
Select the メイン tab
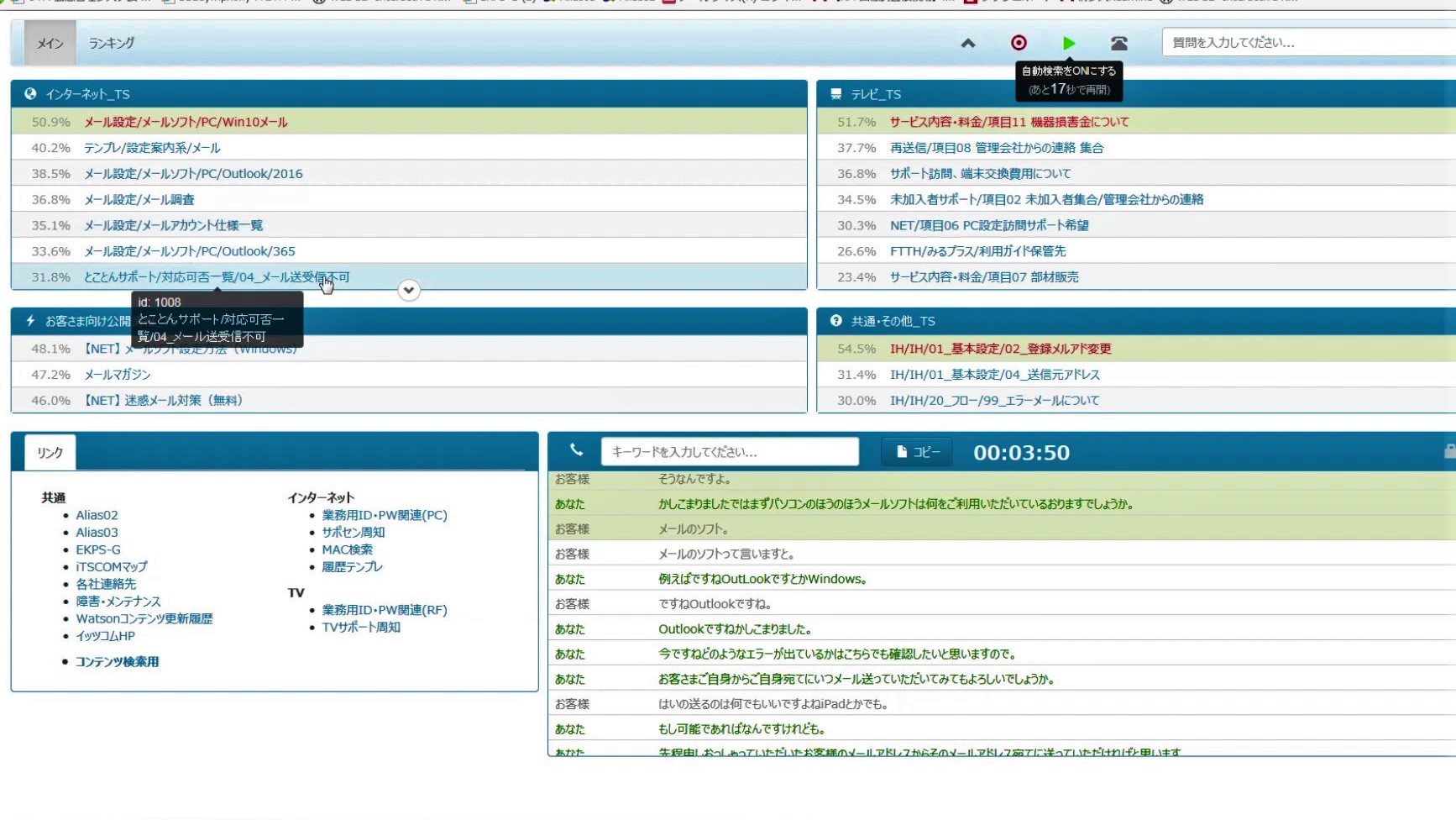tap(50, 43)
